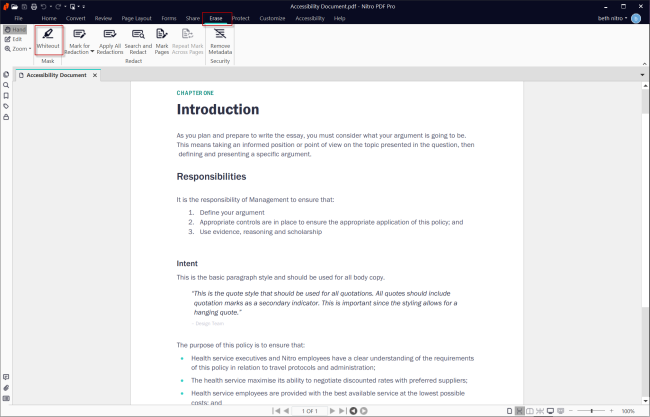Activate the Hand tool
Image resolution: width=650 pixels, height=417 pixels.
point(14,30)
